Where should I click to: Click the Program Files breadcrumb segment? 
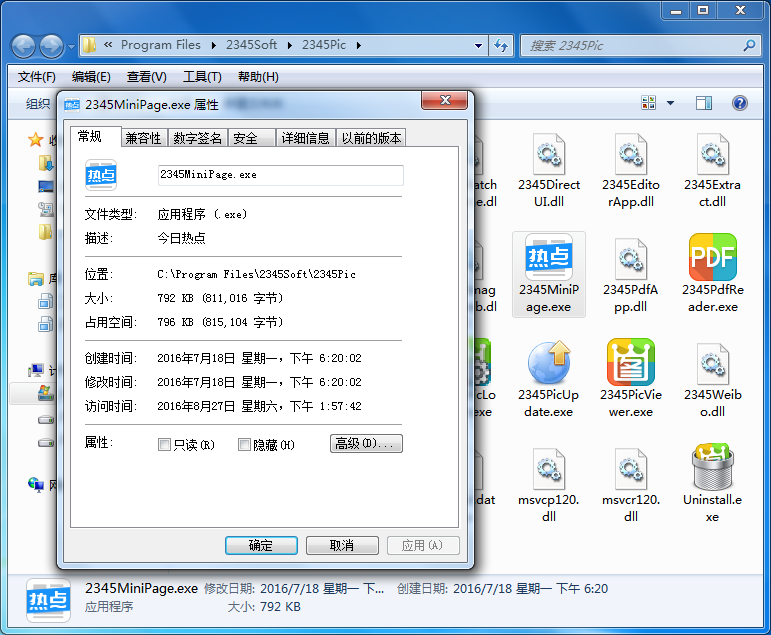[161, 45]
